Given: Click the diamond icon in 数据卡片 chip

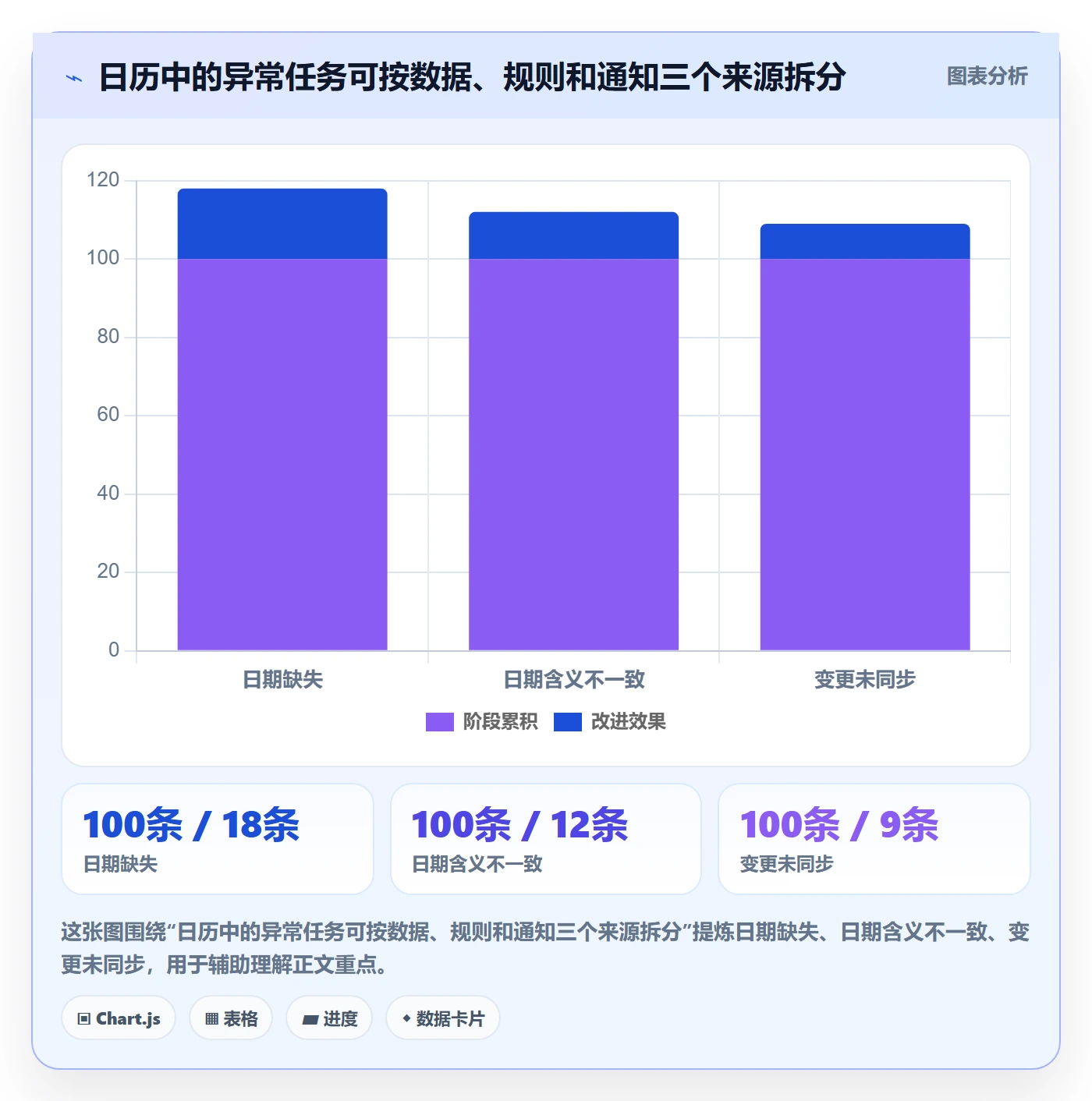Looking at the screenshot, I should (x=406, y=1018).
